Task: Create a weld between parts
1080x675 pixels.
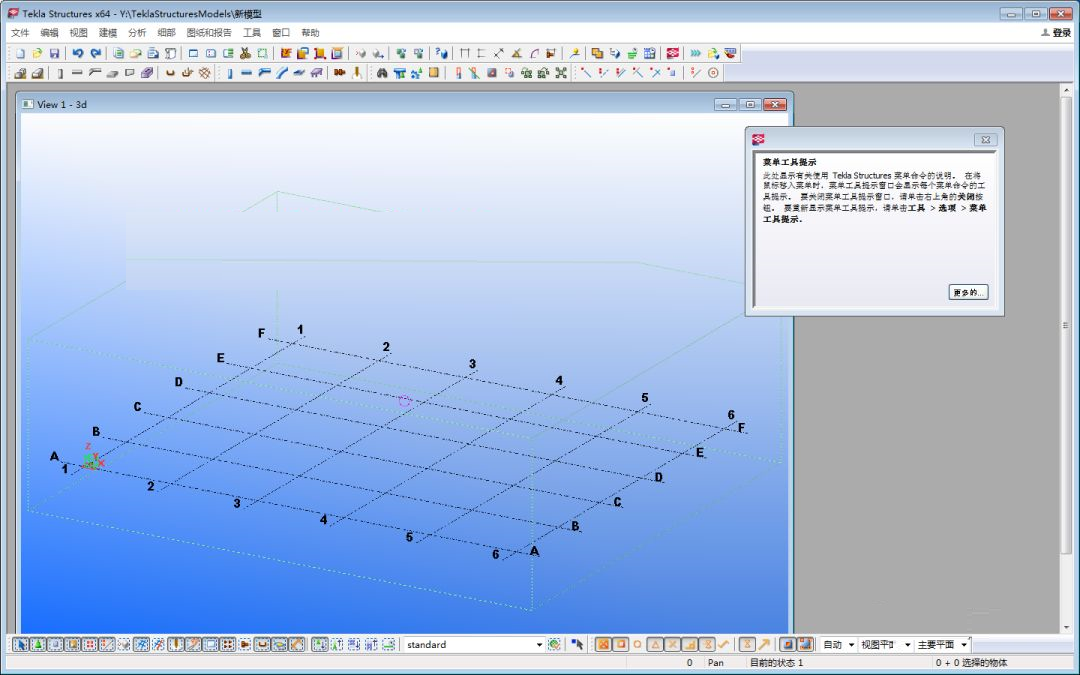Action: coord(356,72)
